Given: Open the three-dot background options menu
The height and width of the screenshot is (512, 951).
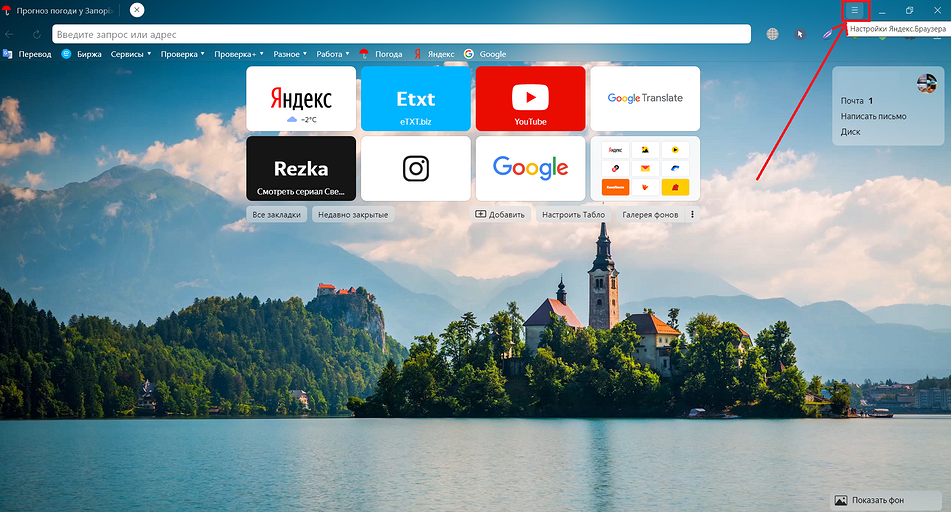Looking at the screenshot, I should coord(692,214).
